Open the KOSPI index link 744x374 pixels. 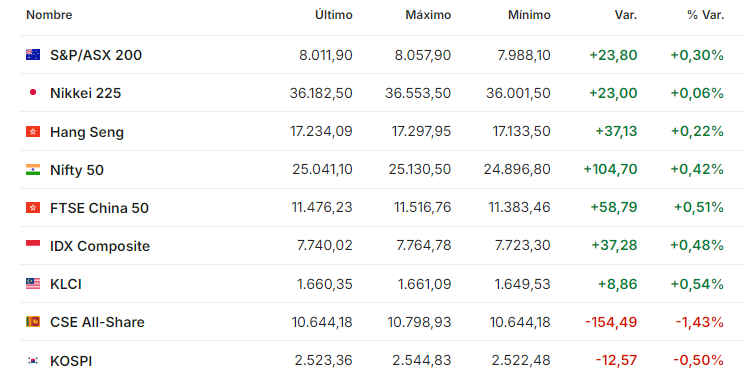pos(71,361)
